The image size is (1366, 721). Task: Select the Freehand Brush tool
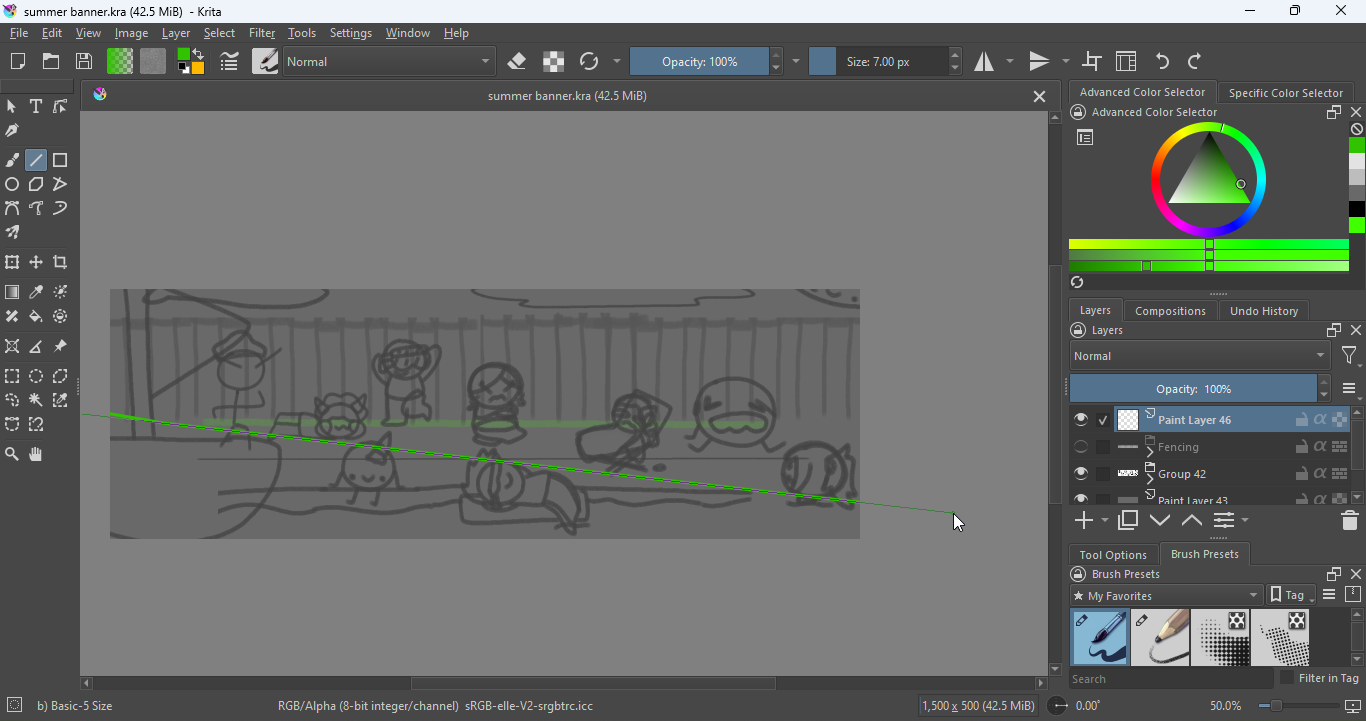(12, 160)
